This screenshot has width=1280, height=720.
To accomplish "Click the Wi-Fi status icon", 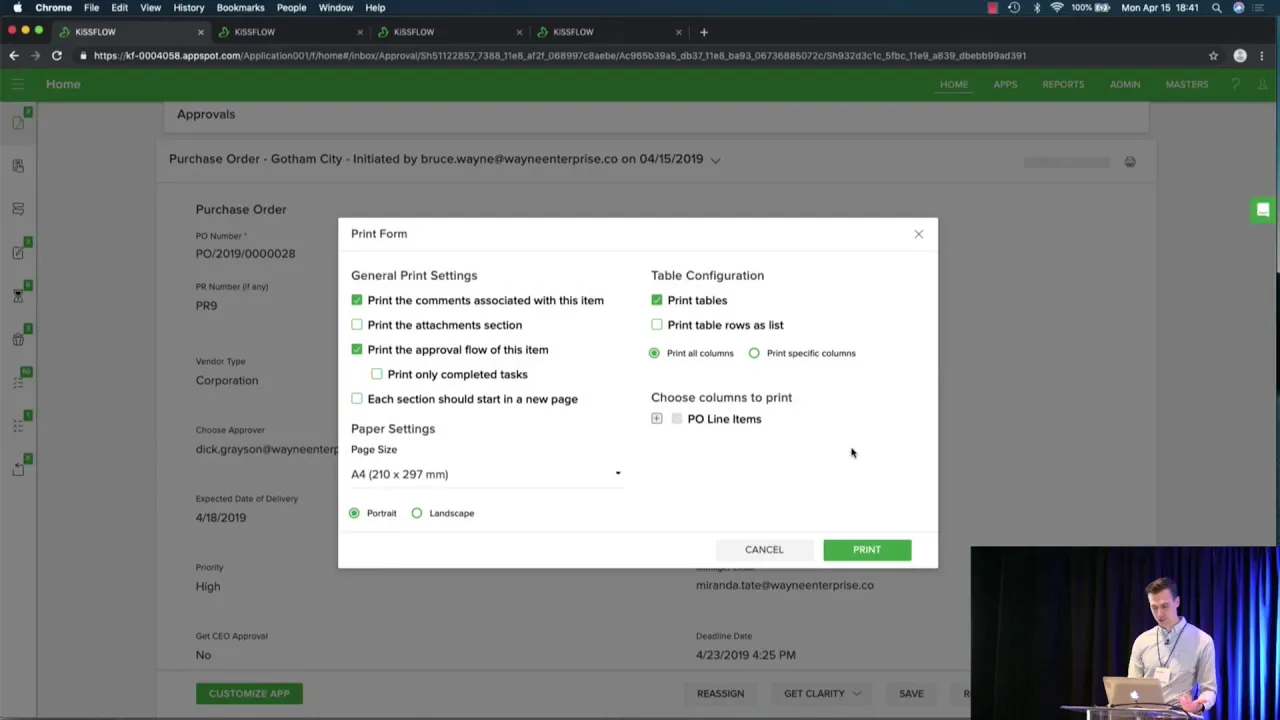I will pyautogui.click(x=1057, y=8).
